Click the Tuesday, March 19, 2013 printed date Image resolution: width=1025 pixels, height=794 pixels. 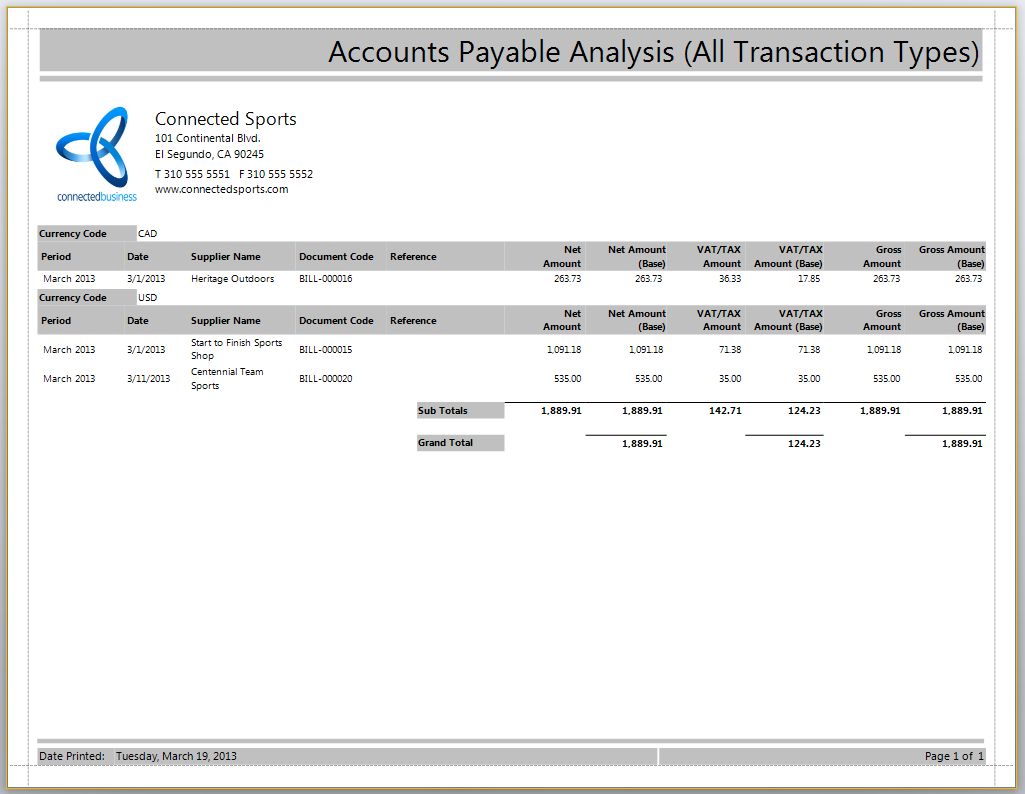[176, 756]
